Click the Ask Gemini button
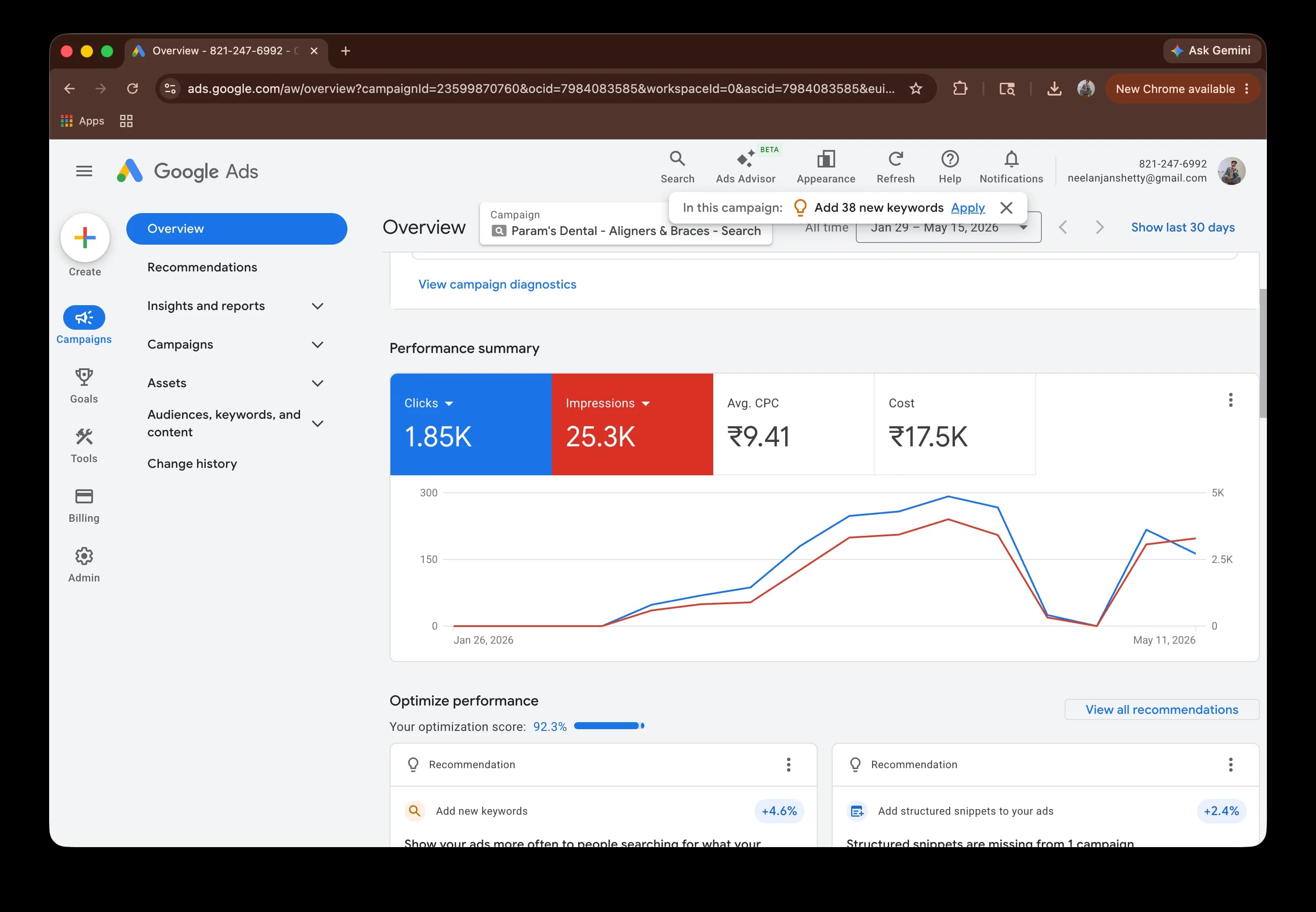This screenshot has width=1316, height=912. point(1212,51)
